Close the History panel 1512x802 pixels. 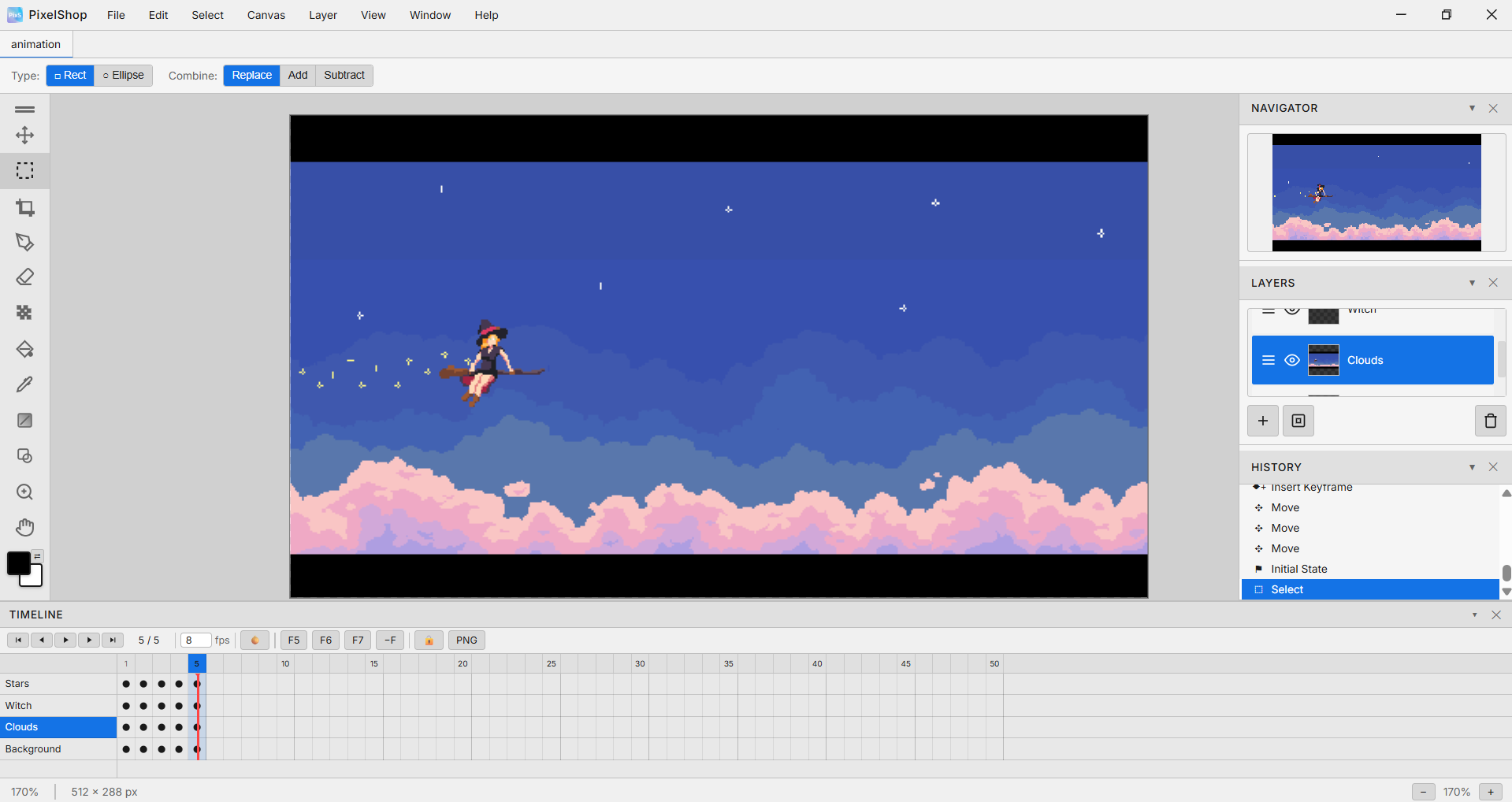1493,467
